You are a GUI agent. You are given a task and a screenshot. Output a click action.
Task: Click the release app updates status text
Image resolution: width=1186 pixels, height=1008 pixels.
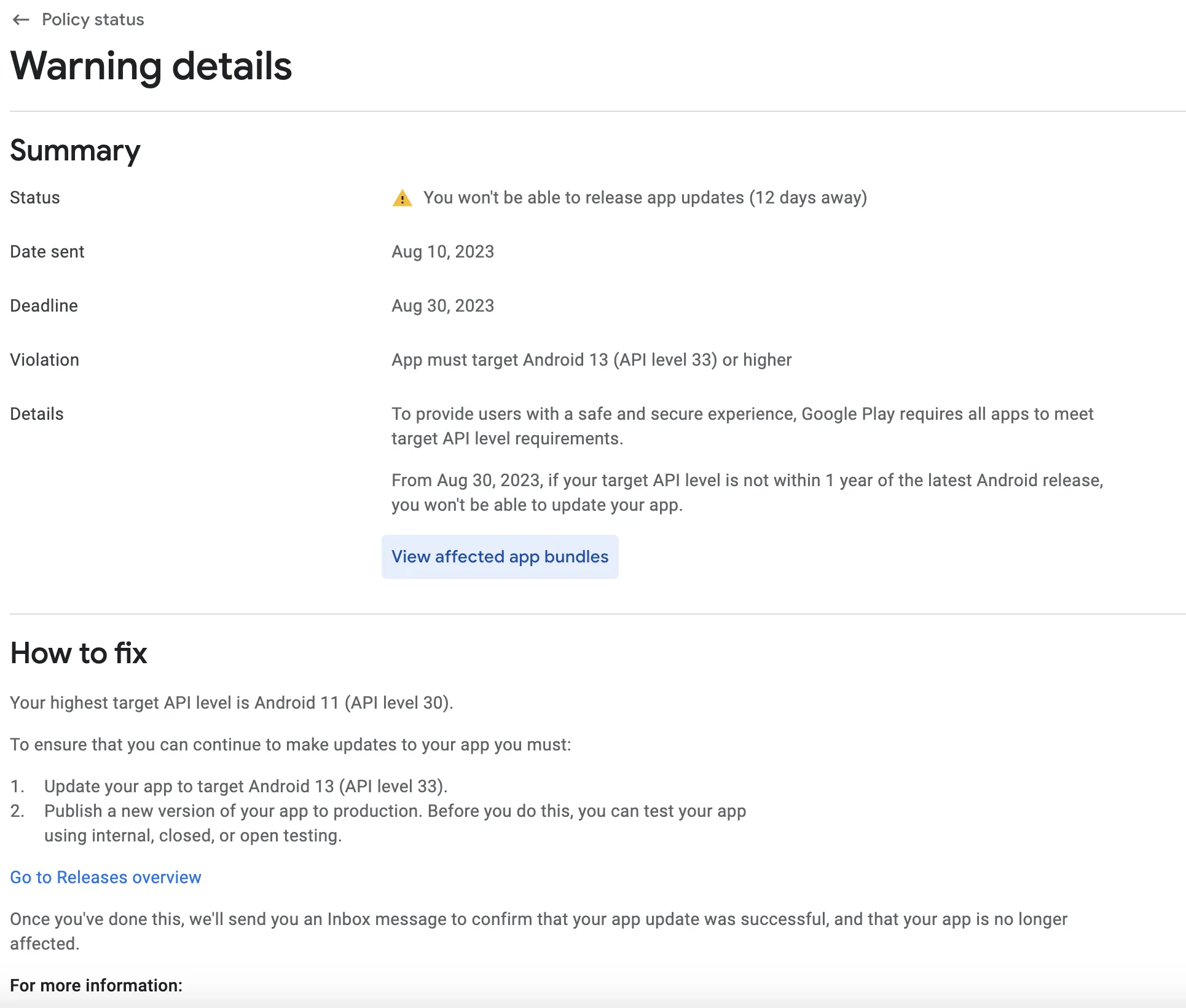click(x=645, y=198)
